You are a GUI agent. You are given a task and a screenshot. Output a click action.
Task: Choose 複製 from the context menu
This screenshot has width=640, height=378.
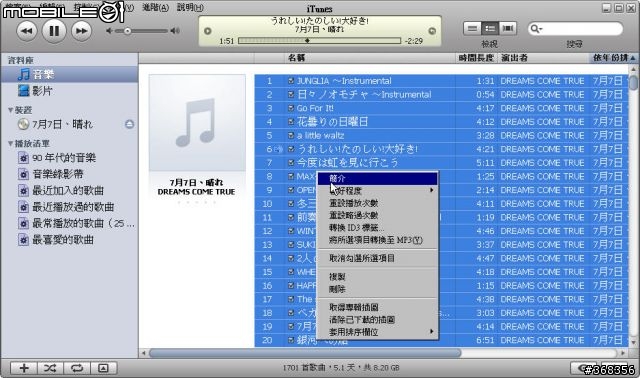click(378, 277)
